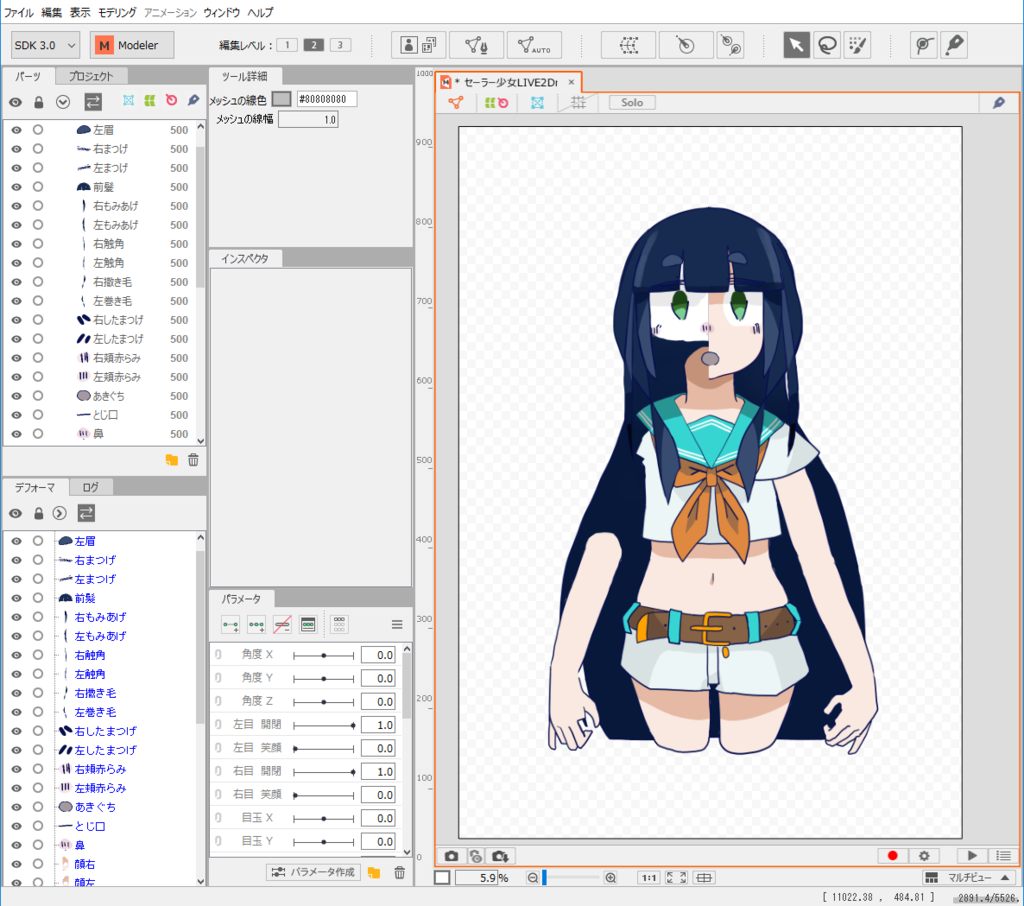Open the マルチビュー expander arrow

[1005, 878]
